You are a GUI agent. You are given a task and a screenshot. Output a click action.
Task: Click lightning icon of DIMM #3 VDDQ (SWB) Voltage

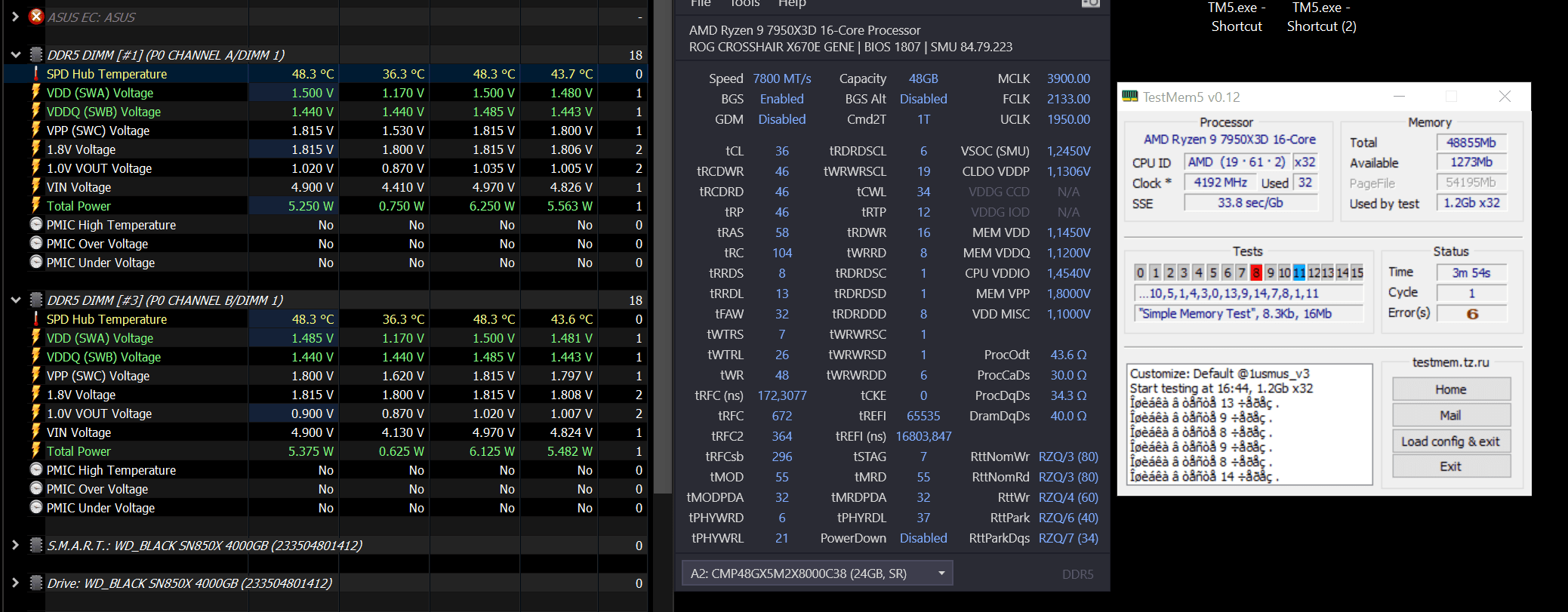[x=35, y=356]
